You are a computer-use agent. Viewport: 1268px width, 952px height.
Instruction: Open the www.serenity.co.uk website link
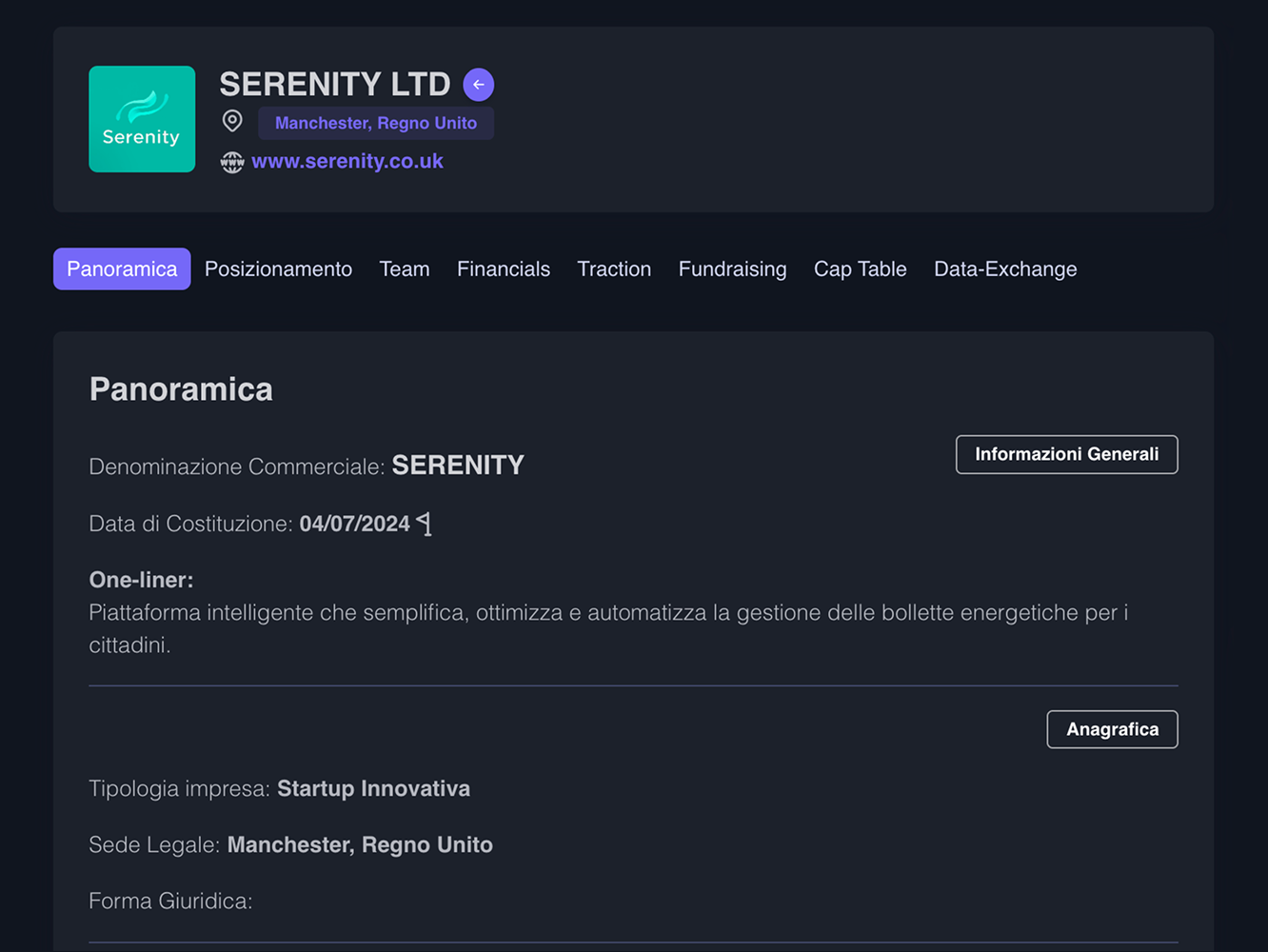point(347,162)
